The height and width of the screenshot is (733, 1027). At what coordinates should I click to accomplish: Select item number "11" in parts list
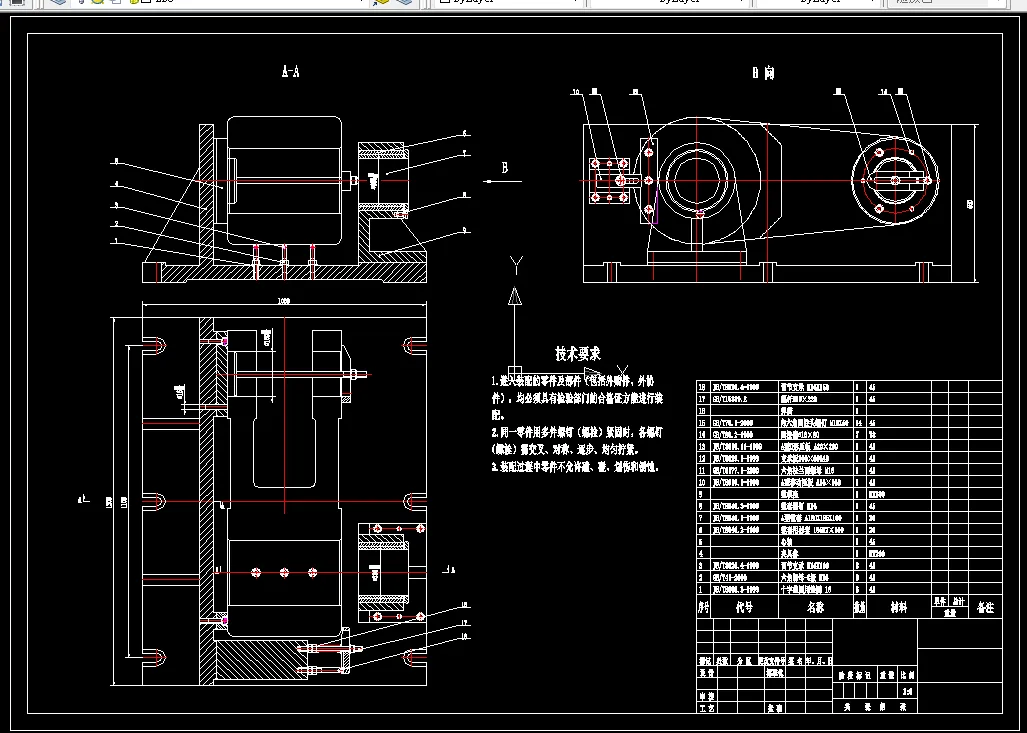pyautogui.click(x=703, y=470)
